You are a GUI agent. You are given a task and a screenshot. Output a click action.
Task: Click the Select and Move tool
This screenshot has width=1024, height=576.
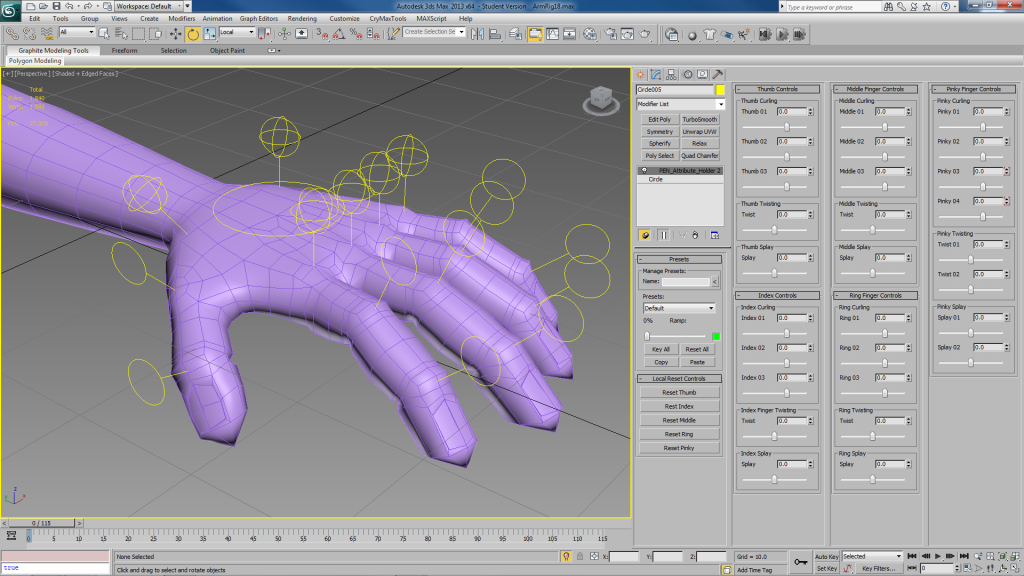point(176,33)
